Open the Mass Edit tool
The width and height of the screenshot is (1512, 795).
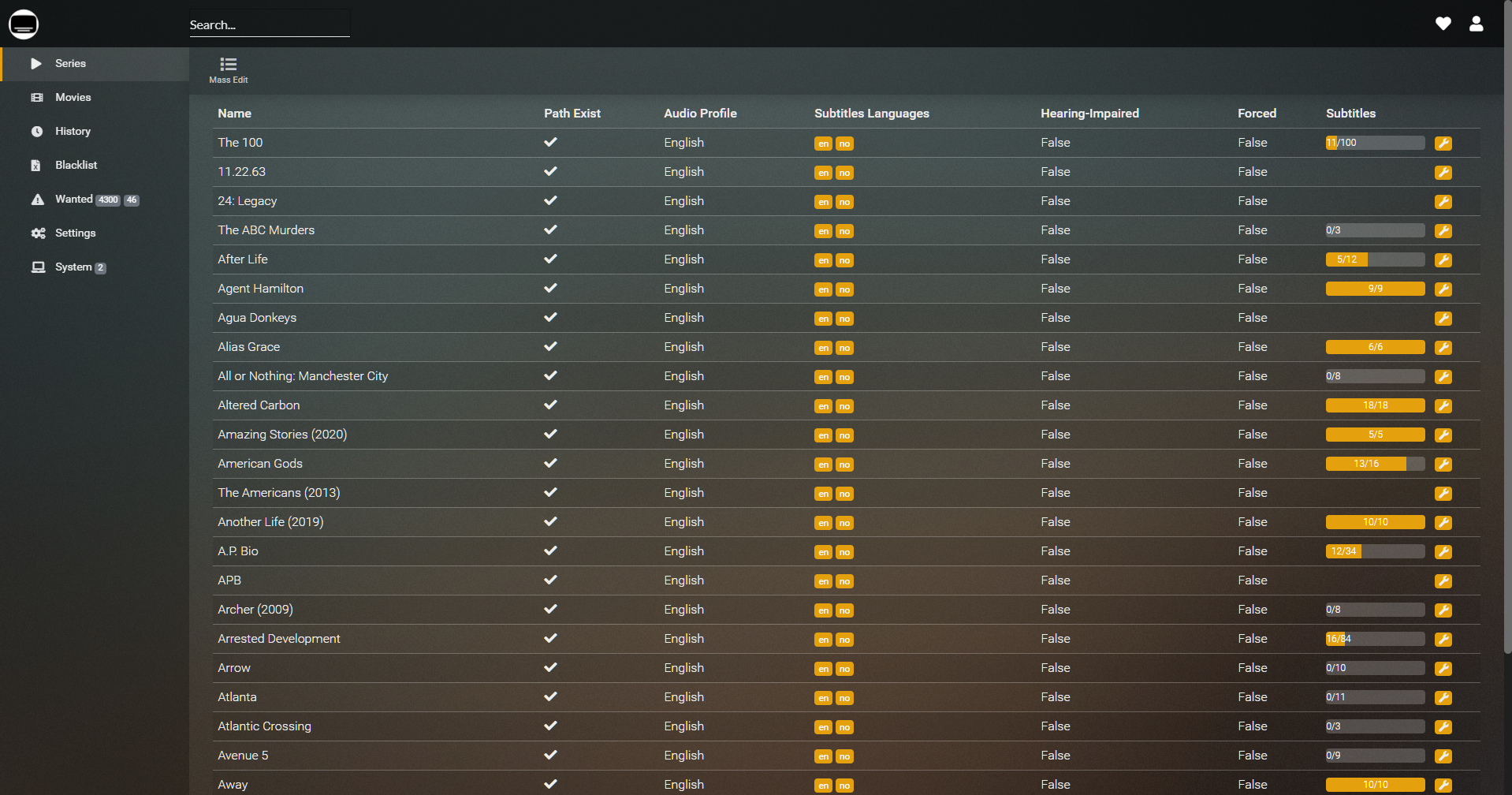point(228,69)
